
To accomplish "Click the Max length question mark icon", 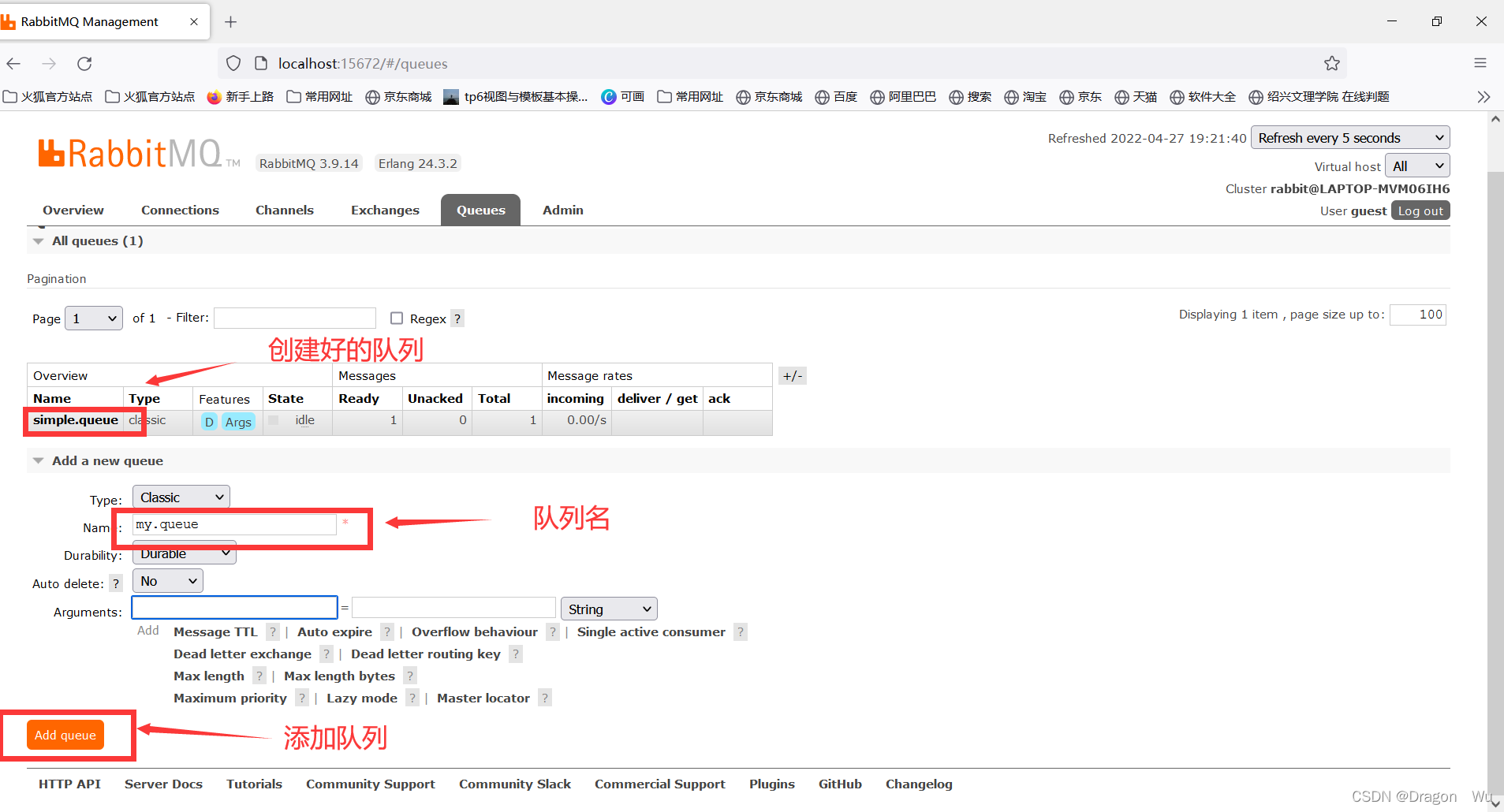I will click(259, 676).
